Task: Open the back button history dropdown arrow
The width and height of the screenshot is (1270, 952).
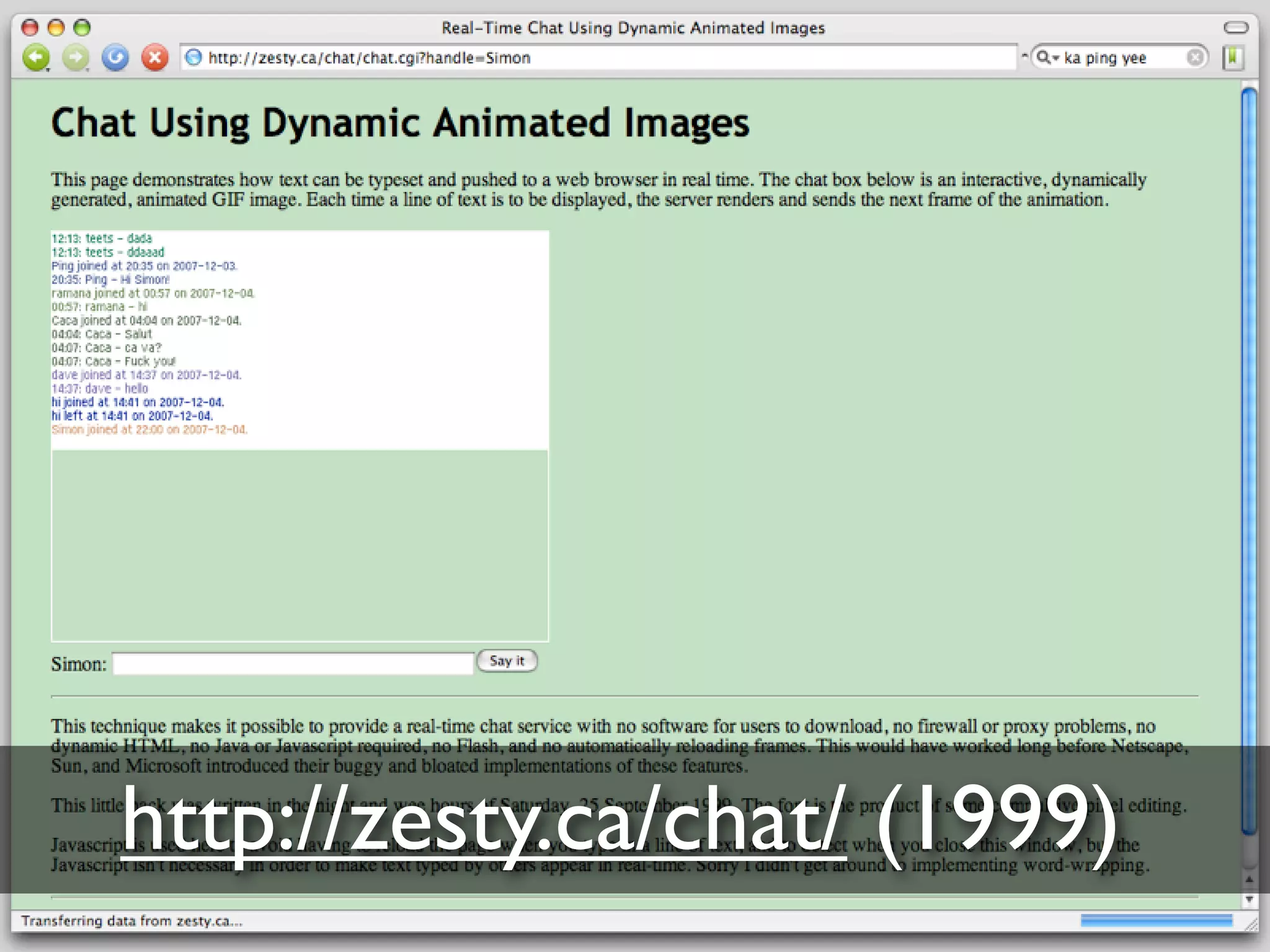Action: [x=48, y=69]
